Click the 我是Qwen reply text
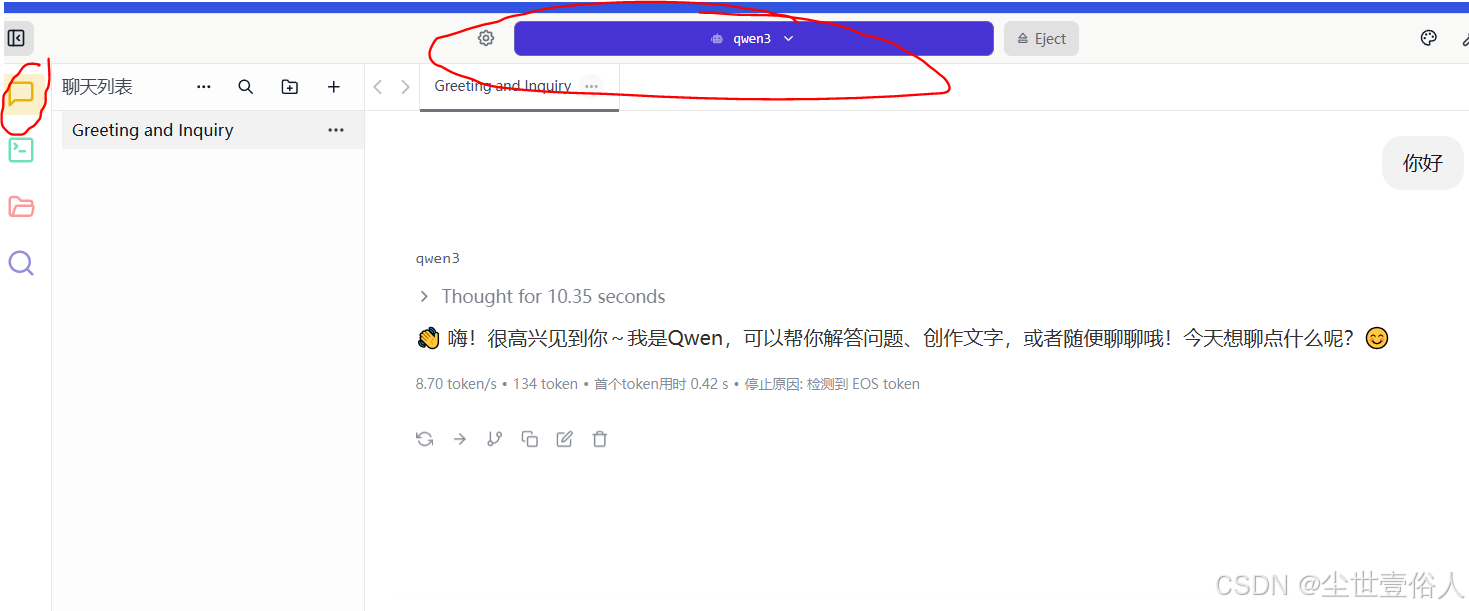The width and height of the screenshot is (1469, 611). pyautogui.click(x=675, y=339)
